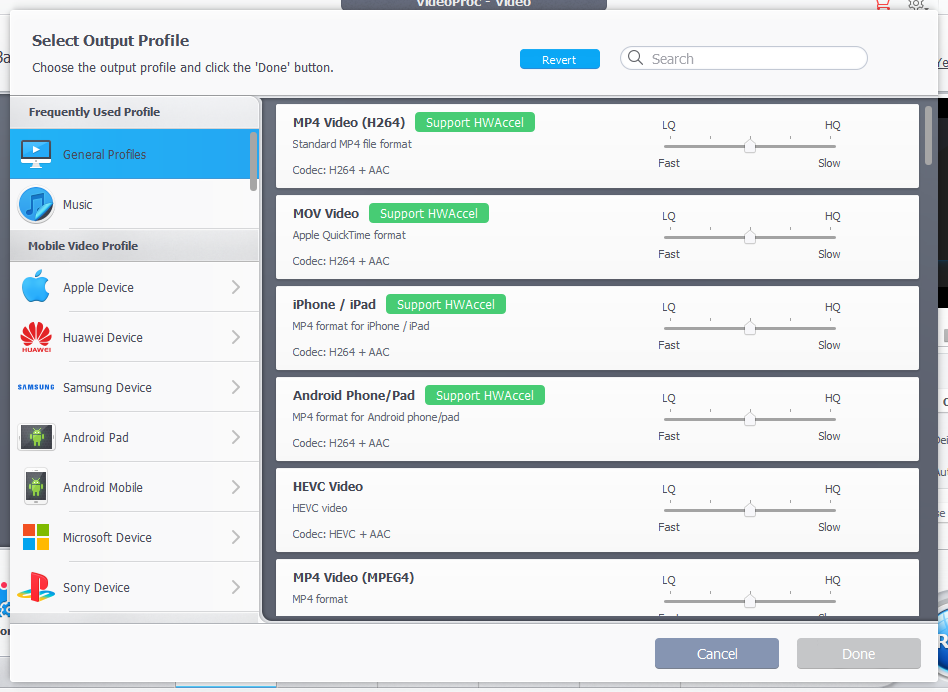Select the iPhone / iPad profile title
This screenshot has height=692, width=948.
click(334, 305)
